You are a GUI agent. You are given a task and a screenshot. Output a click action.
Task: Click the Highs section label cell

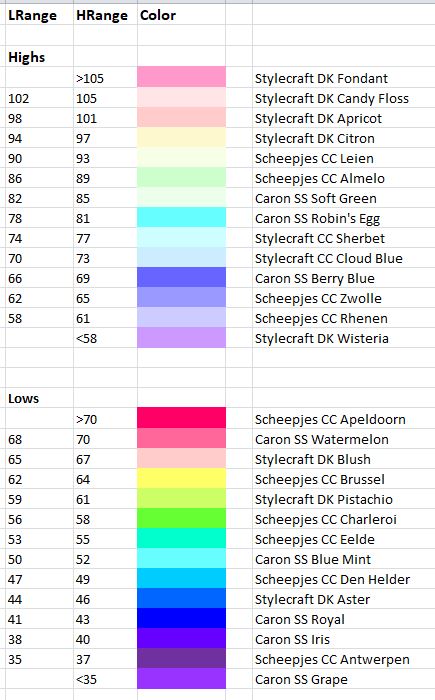point(39,57)
